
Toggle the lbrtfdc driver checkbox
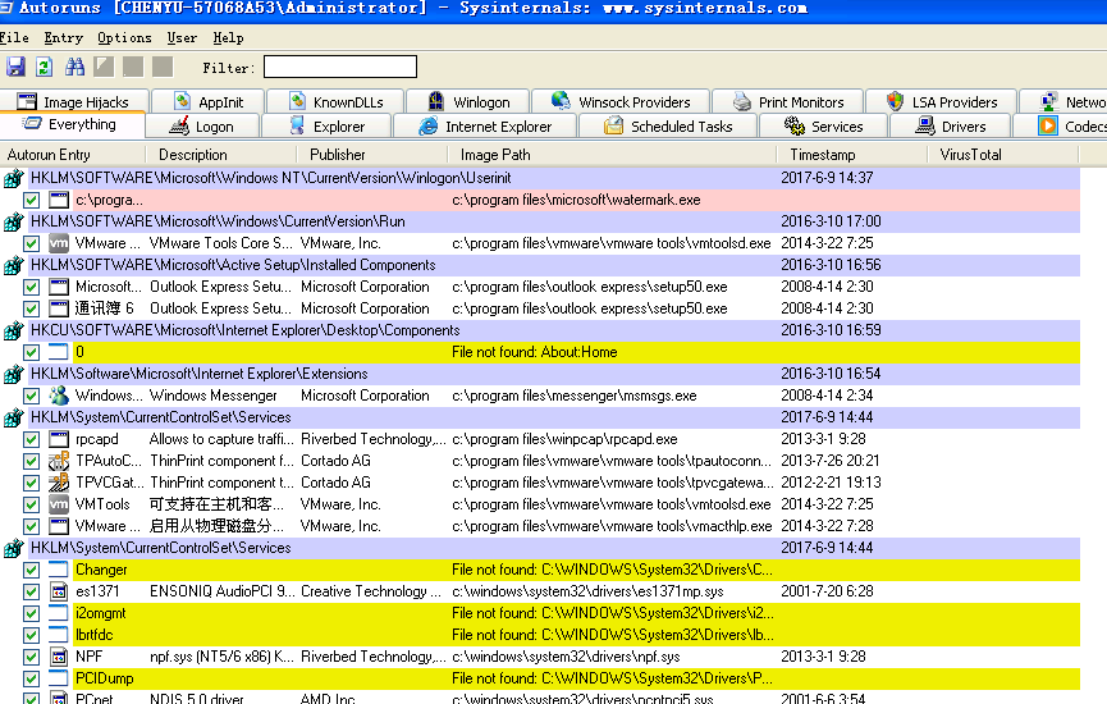click(31, 635)
